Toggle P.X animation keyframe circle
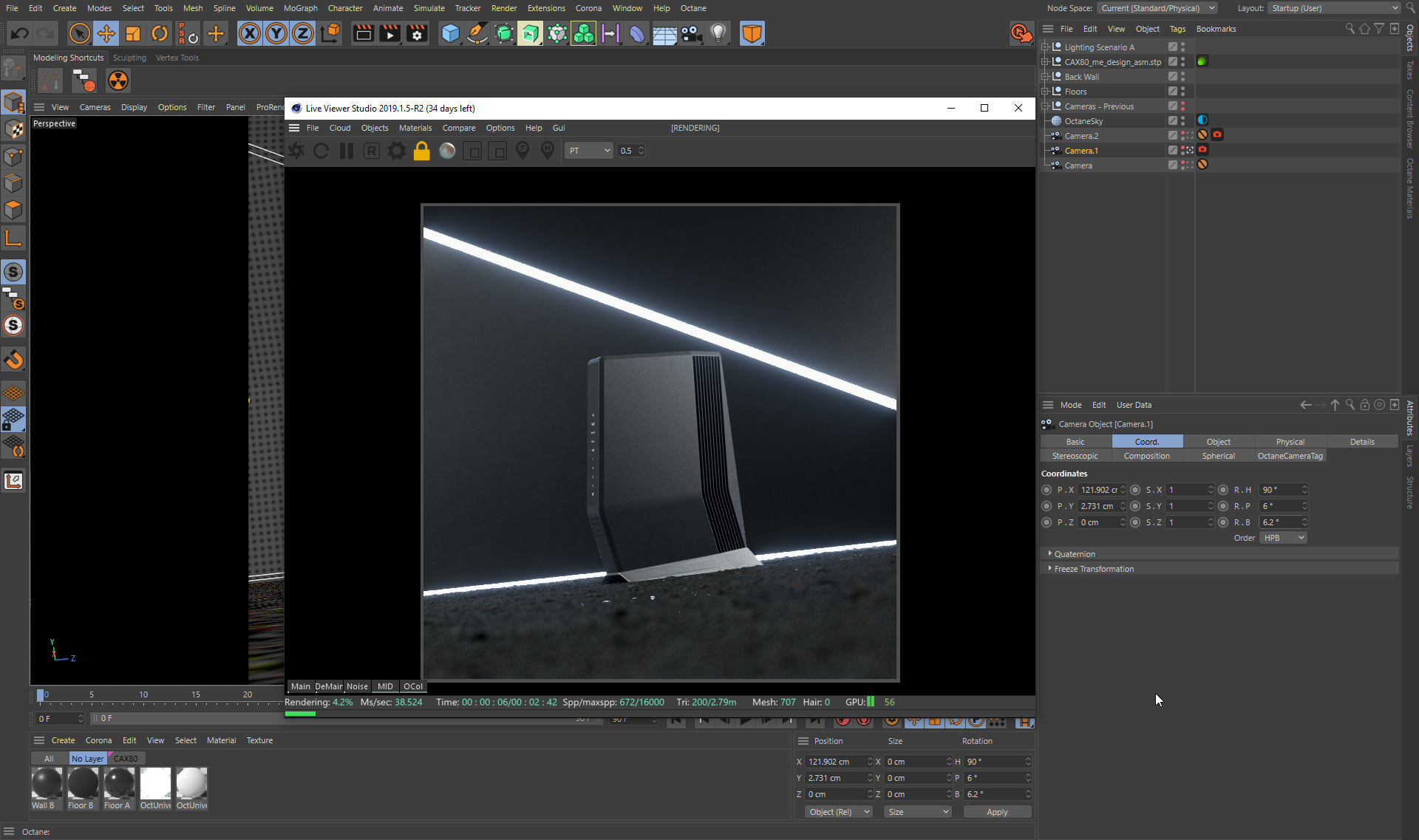 tap(1047, 490)
